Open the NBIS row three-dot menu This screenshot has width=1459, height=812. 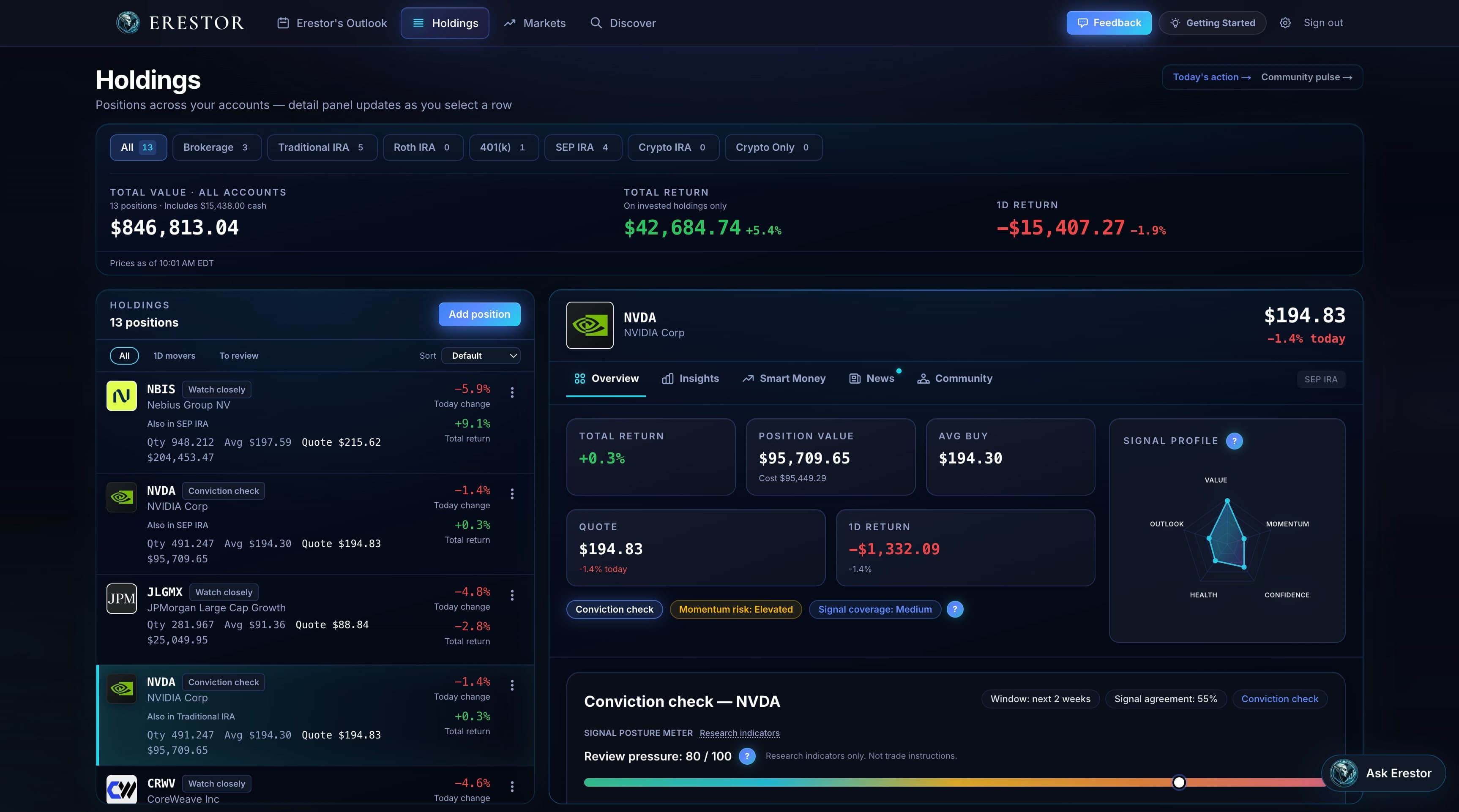click(x=512, y=392)
